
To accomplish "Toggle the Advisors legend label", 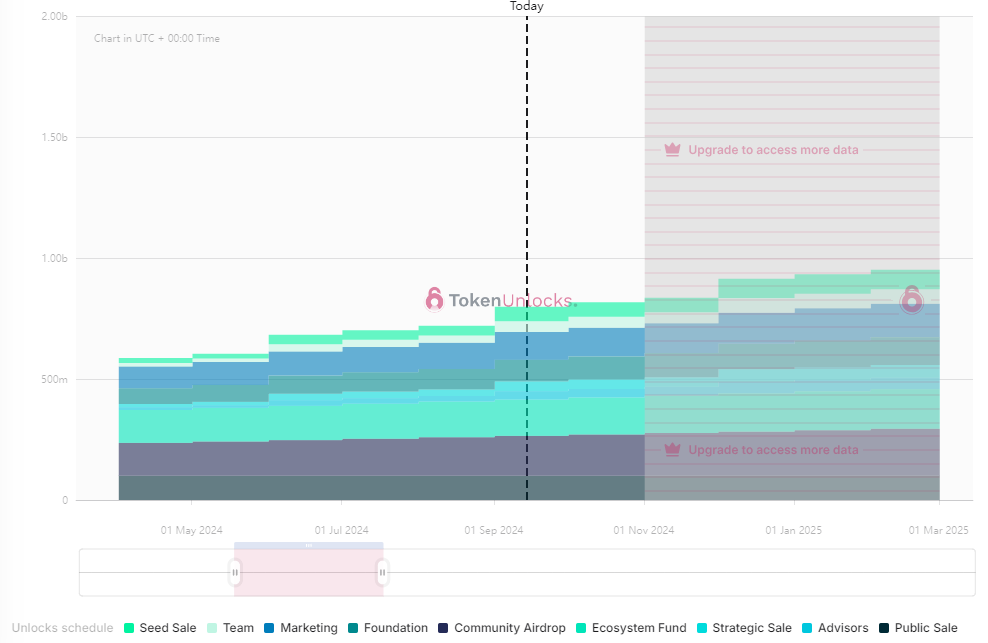I will coord(842,628).
